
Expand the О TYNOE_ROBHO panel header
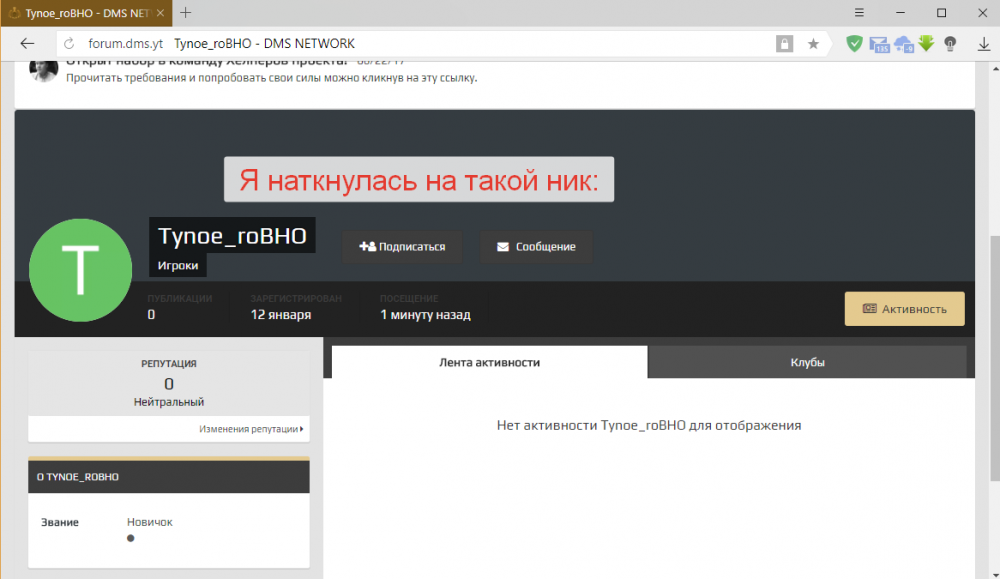click(x=168, y=476)
